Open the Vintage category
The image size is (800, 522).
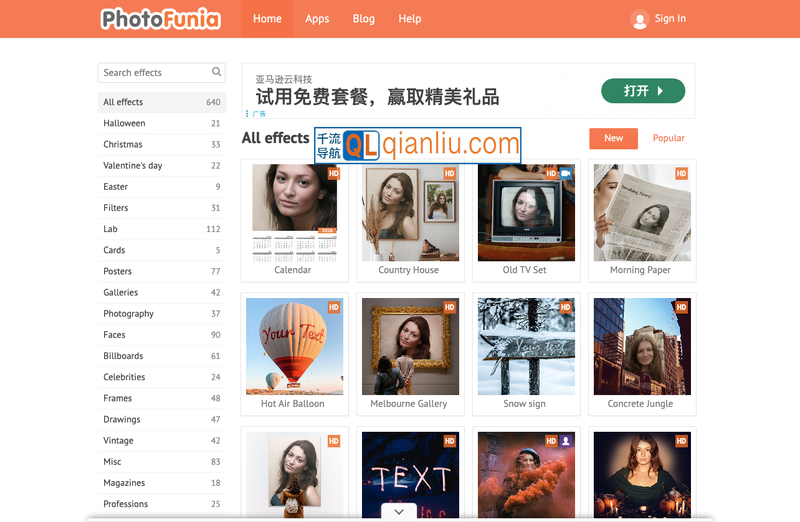[162, 441]
